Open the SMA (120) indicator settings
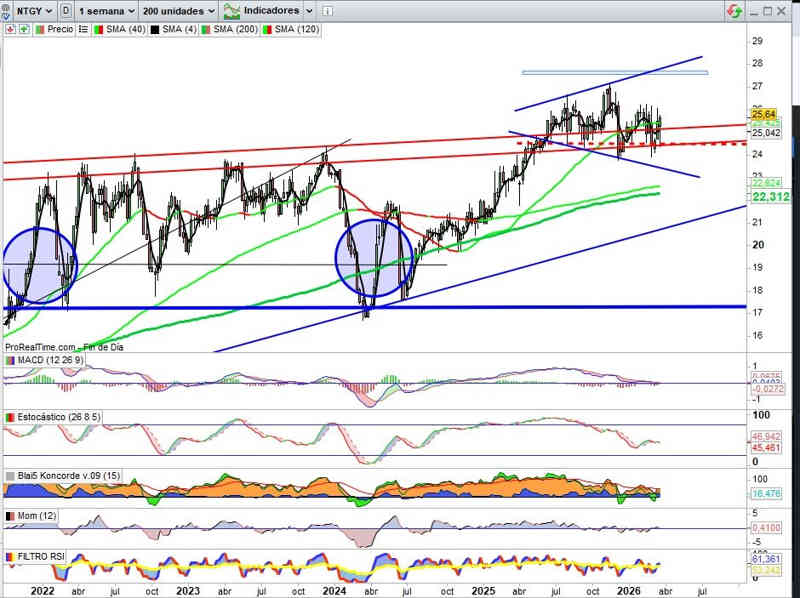The height and width of the screenshot is (598, 800). pyautogui.click(x=290, y=30)
